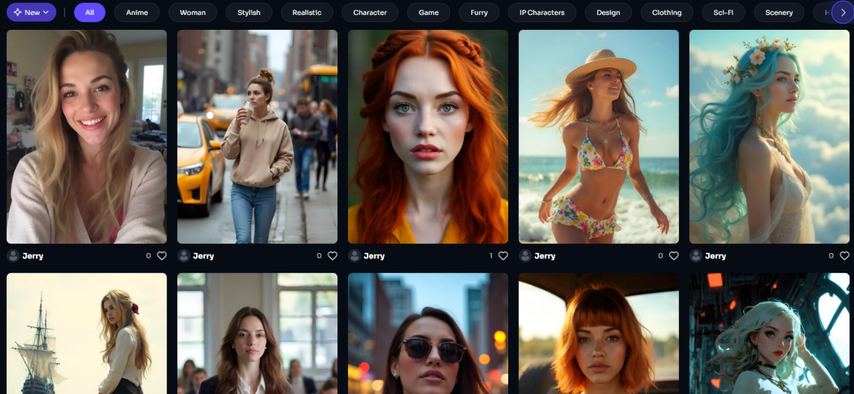Filter gallery by Scenery
The width and height of the screenshot is (854, 394).
(779, 12)
